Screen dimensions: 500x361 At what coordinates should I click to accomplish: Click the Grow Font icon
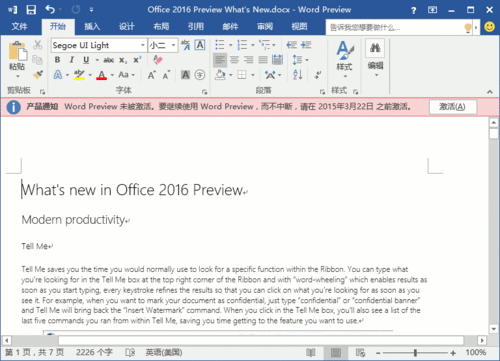point(151,75)
